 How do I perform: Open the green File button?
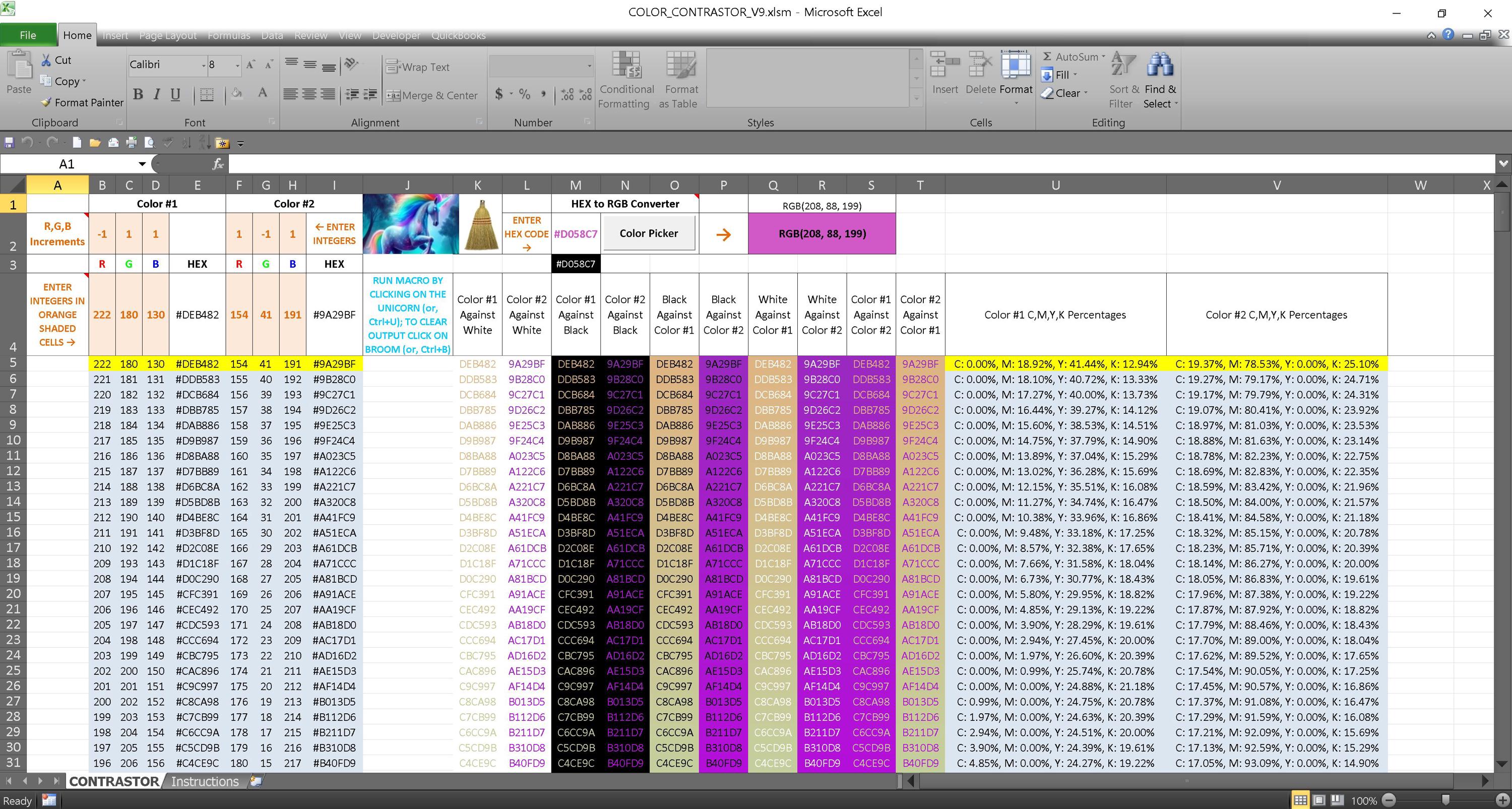click(x=28, y=35)
